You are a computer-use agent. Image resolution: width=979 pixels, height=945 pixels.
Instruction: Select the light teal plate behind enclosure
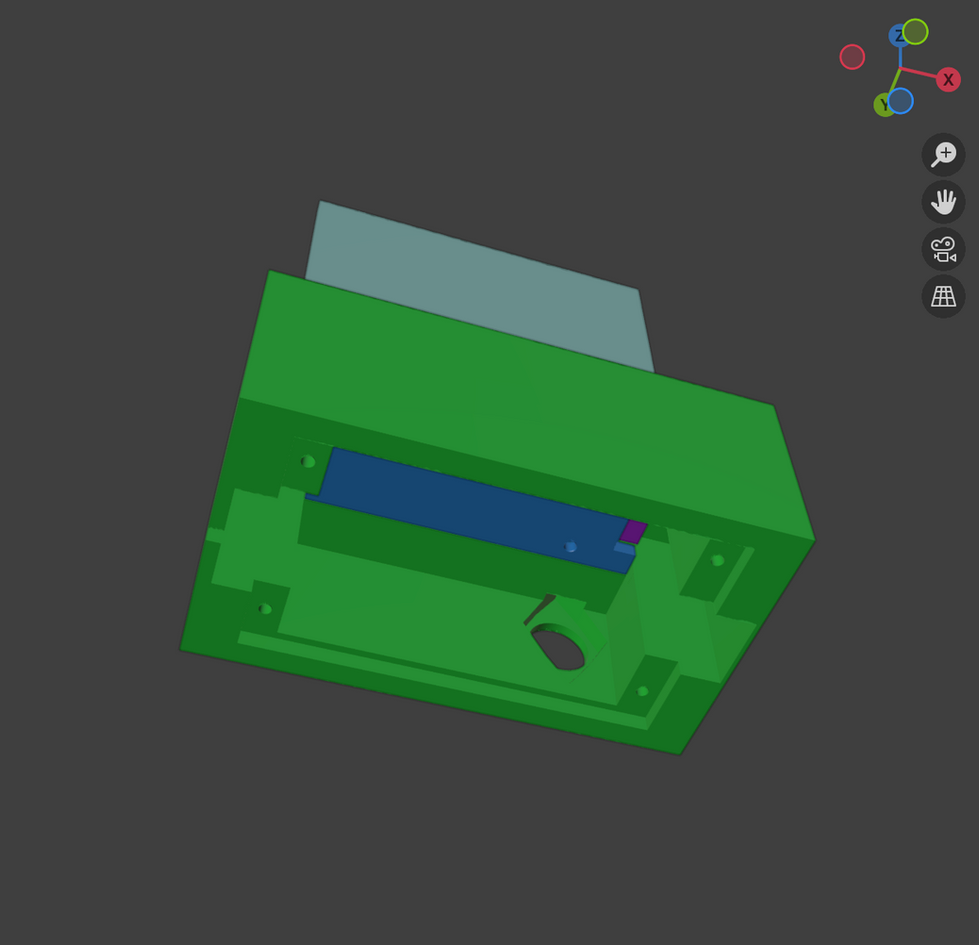478,284
